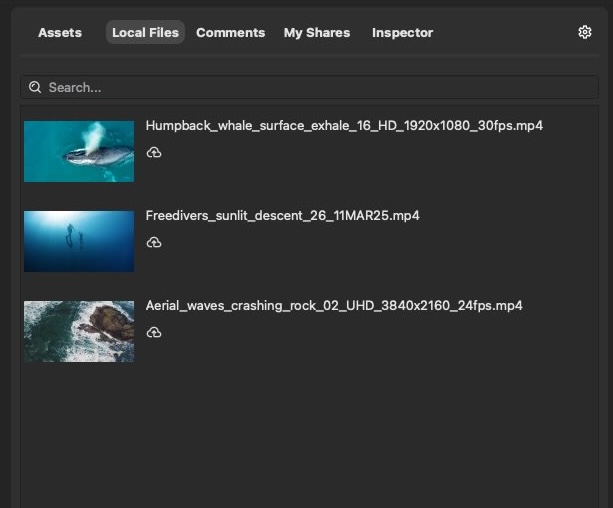
Task: Choose the Aerial_waves_crashing_rock_02_UHD filename
Action: [334, 306]
